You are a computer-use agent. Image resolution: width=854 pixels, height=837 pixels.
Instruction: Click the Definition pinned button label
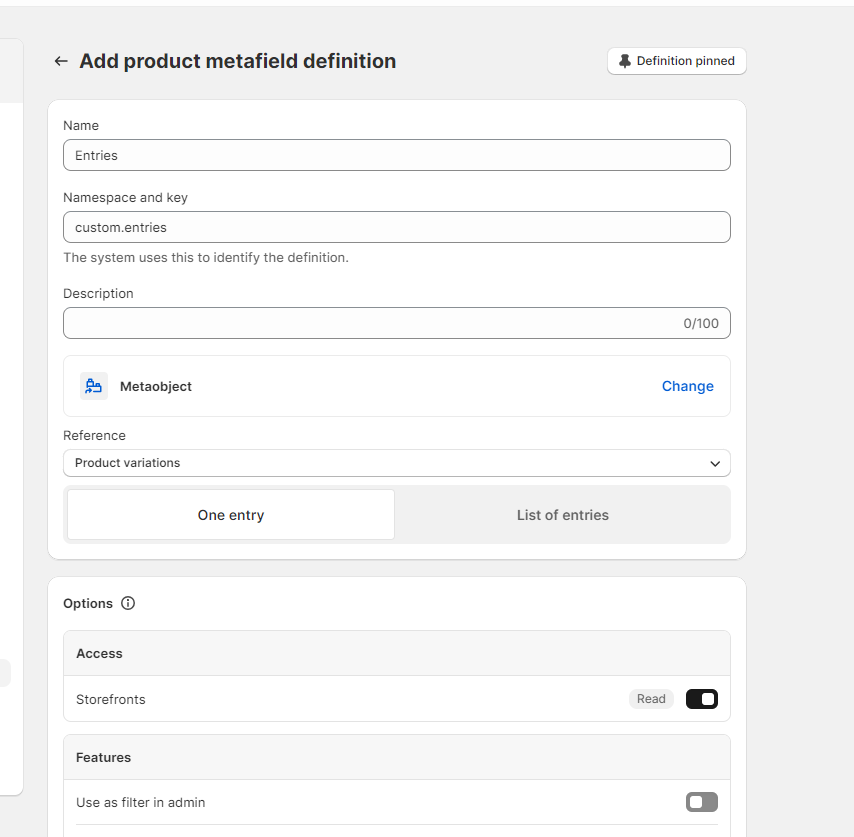pyautogui.click(x=685, y=61)
